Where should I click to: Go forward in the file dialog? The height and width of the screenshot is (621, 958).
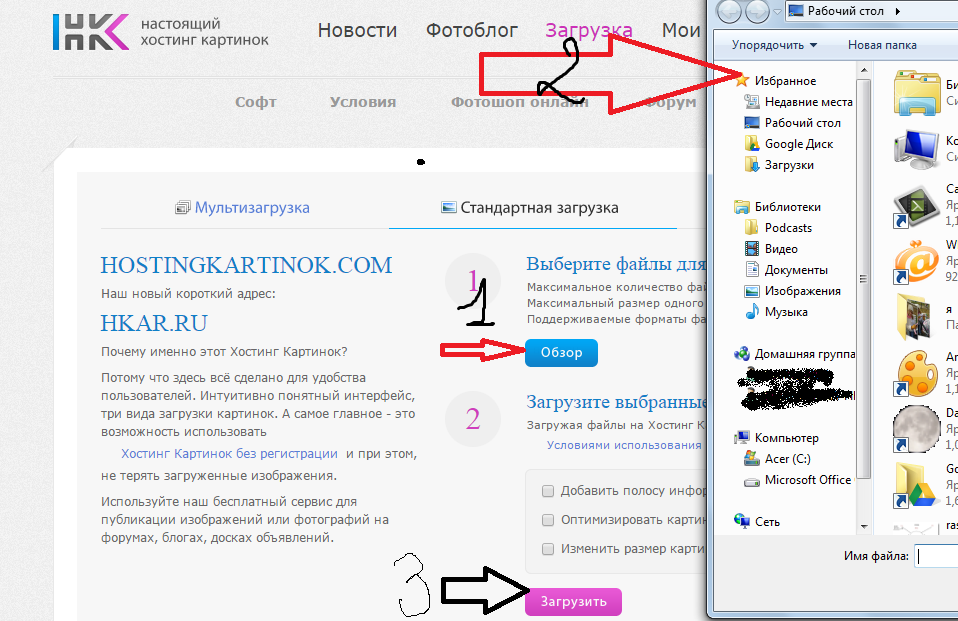pos(757,11)
